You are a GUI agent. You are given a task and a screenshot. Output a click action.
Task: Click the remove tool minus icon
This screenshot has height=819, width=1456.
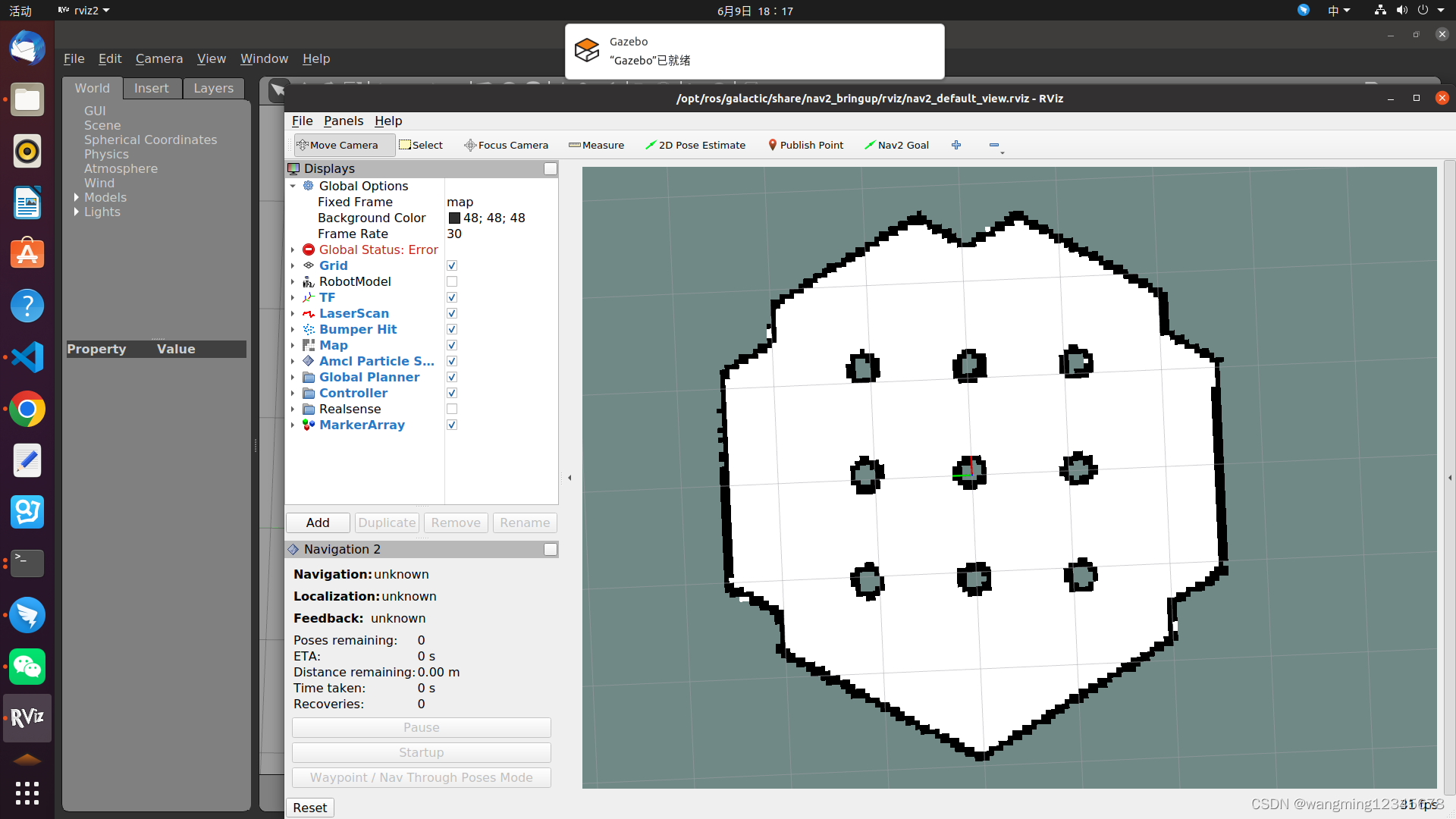(994, 145)
